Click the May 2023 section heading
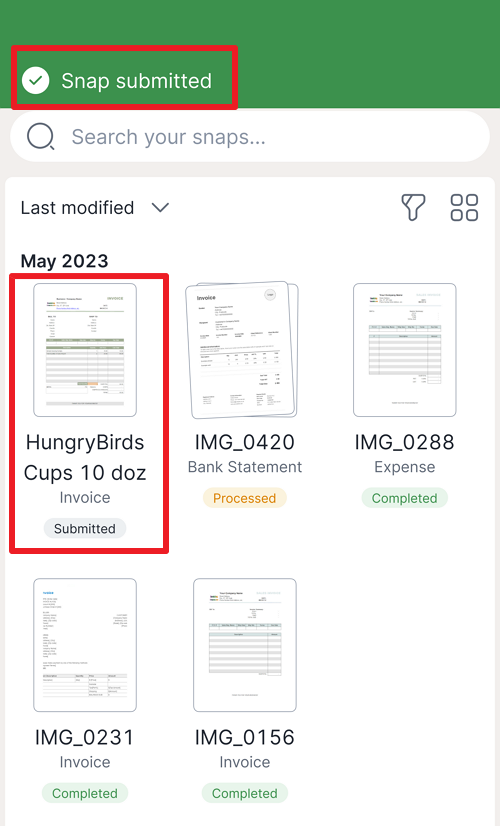The width and height of the screenshot is (500, 826). (x=64, y=261)
